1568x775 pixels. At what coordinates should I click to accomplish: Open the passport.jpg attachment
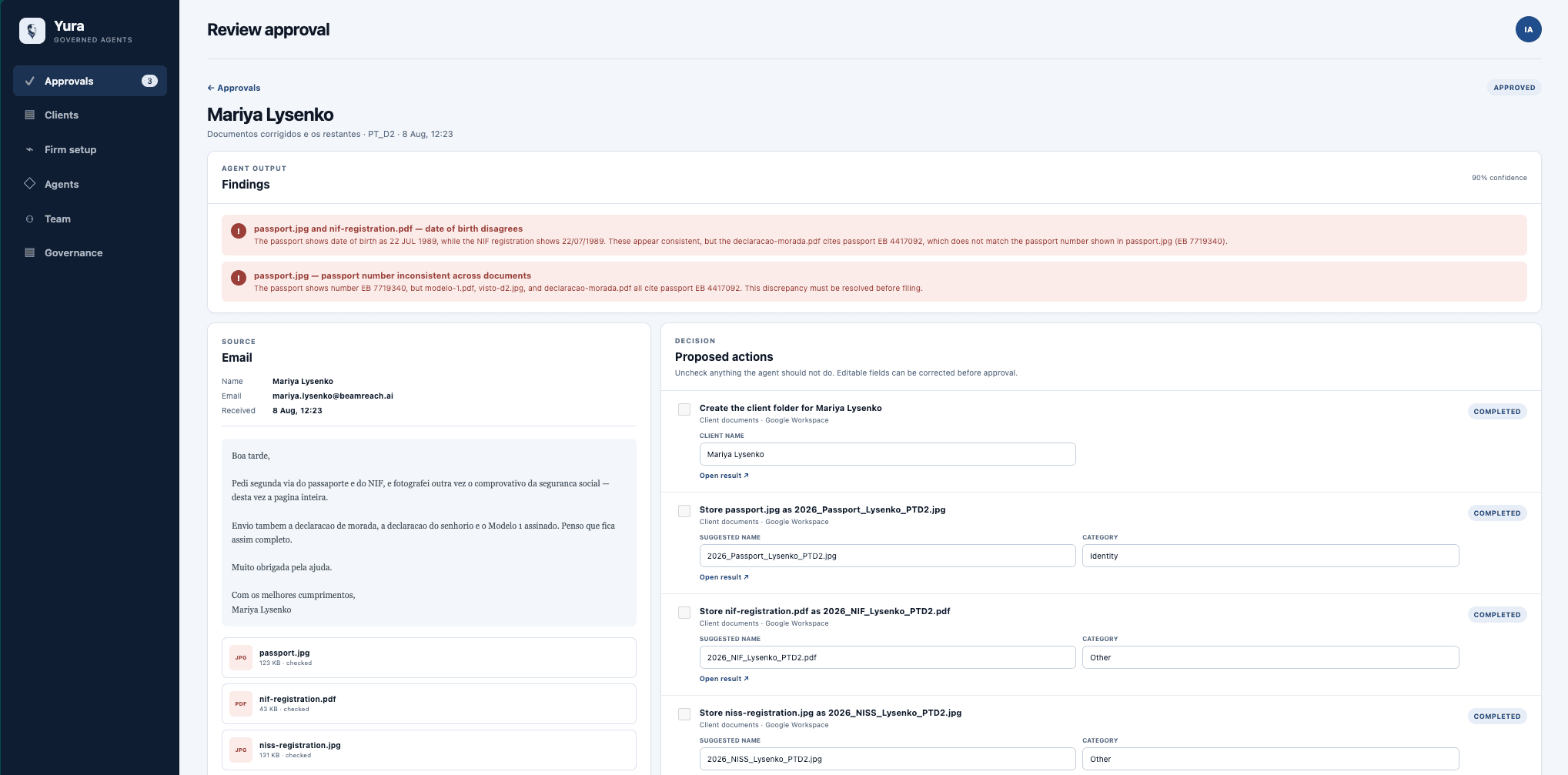pos(429,657)
